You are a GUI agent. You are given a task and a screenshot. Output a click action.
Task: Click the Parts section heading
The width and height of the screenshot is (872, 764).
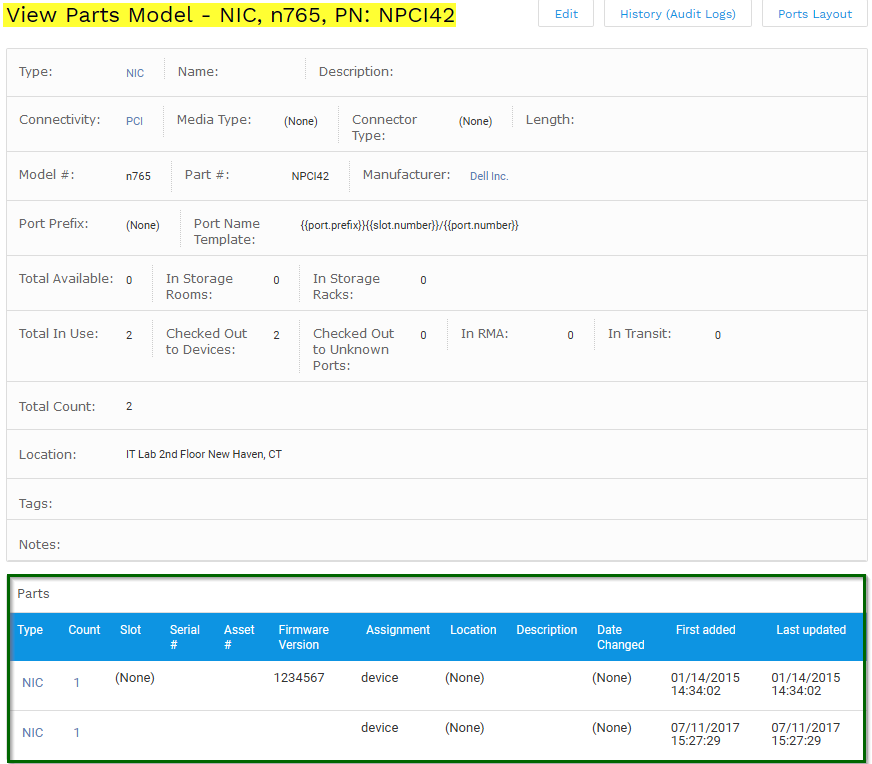click(x=33, y=594)
